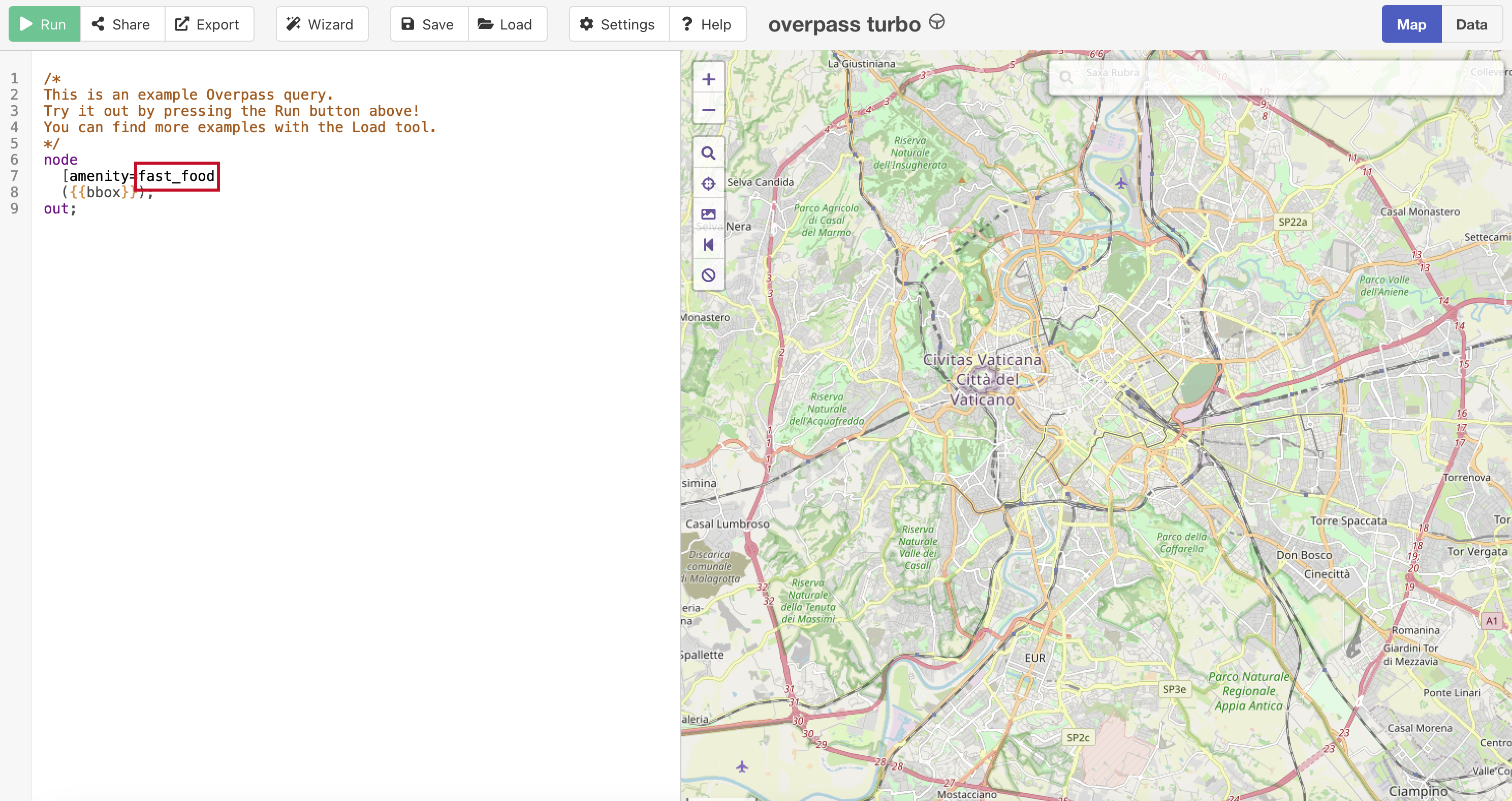Toggle wide map view arrow icon
Screen dimensions: 1512x801
(708, 245)
